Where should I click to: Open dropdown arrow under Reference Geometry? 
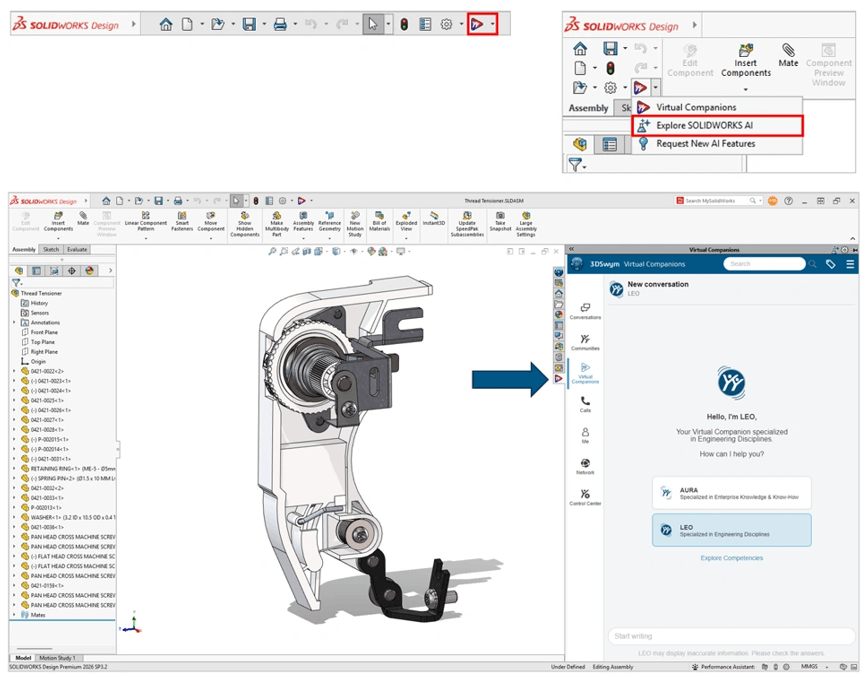tap(330, 238)
